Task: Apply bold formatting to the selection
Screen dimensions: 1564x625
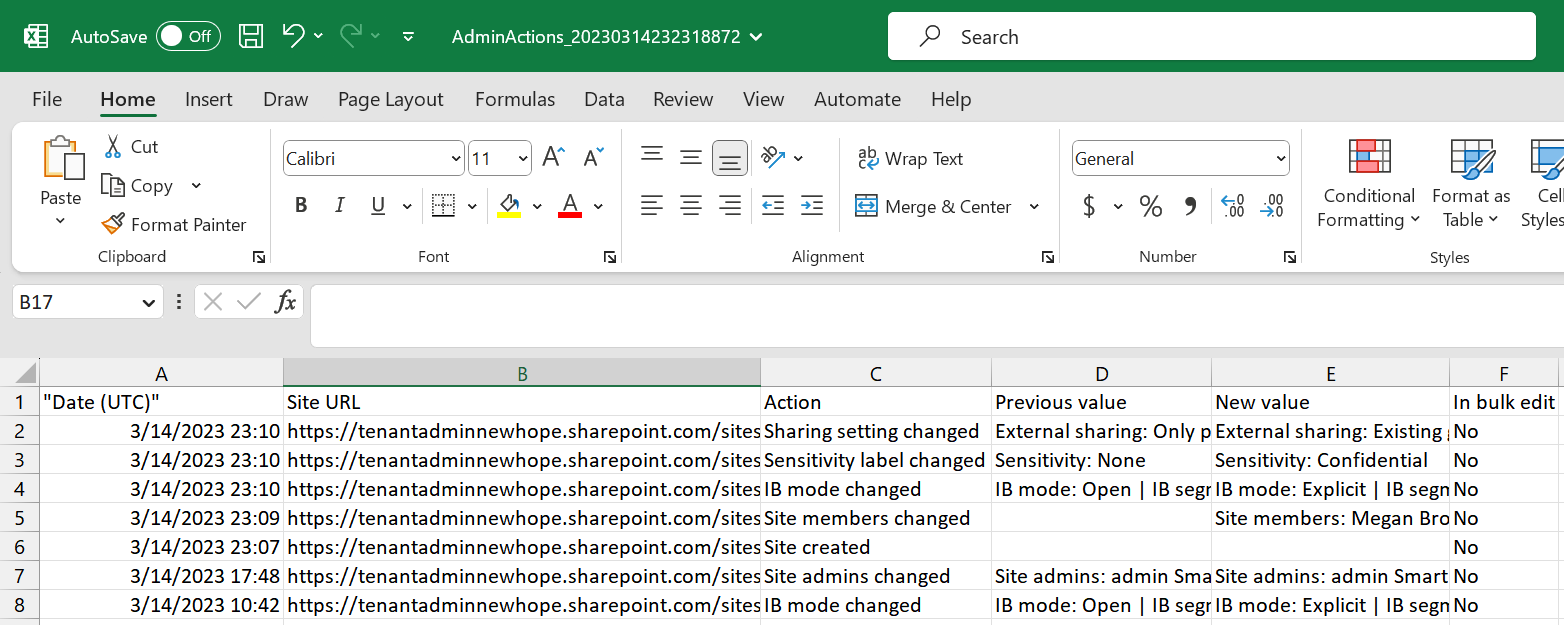Action: click(x=300, y=205)
